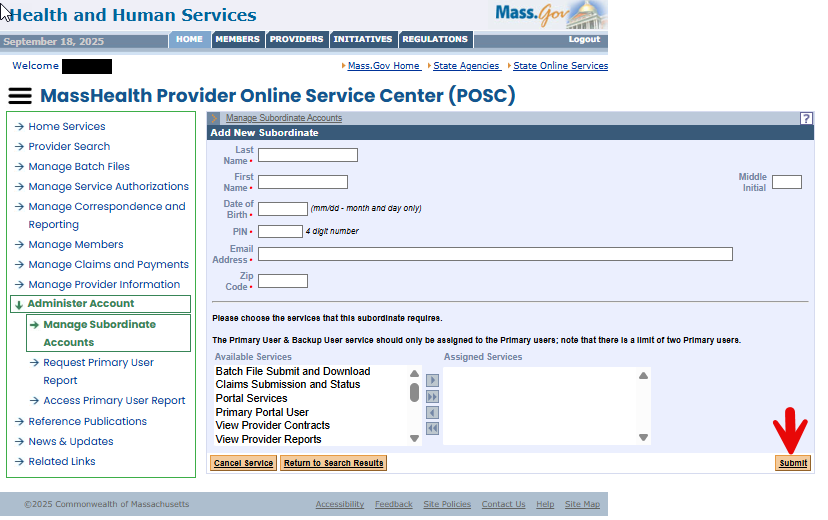This screenshot has height=520, width=828.
Task: Click the Submit button
Action: [793, 463]
